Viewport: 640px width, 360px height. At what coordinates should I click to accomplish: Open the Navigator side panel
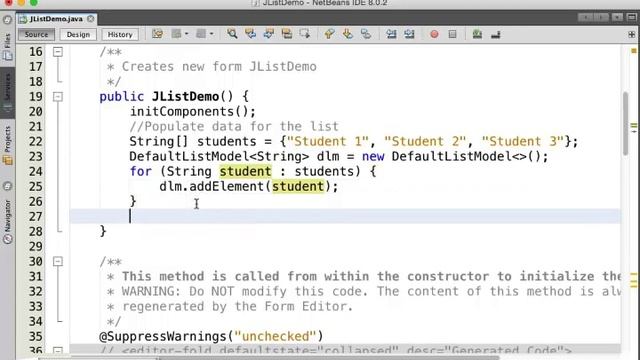pyautogui.click(x=7, y=222)
